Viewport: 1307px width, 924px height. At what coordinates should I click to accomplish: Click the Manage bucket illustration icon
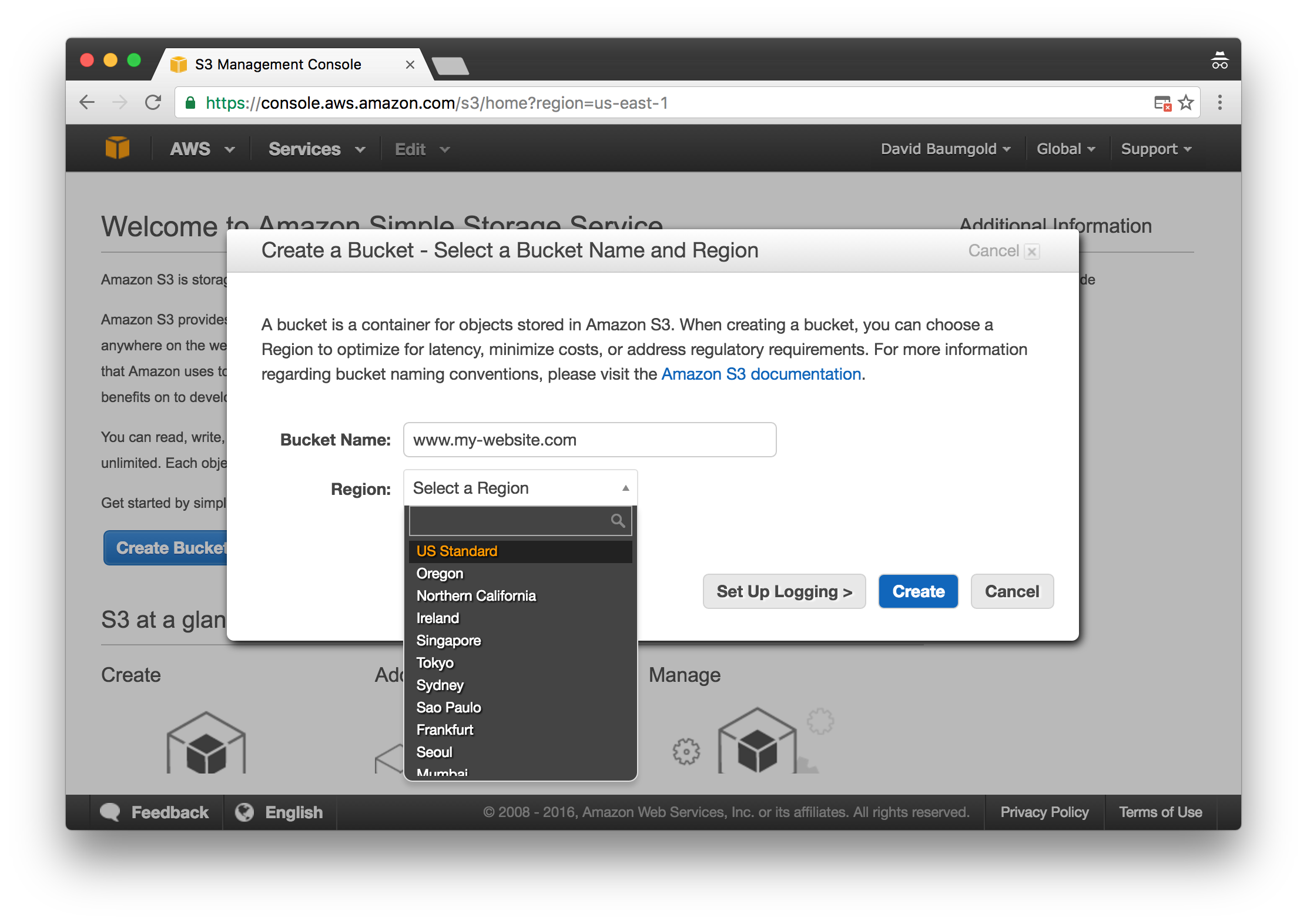pos(756,741)
